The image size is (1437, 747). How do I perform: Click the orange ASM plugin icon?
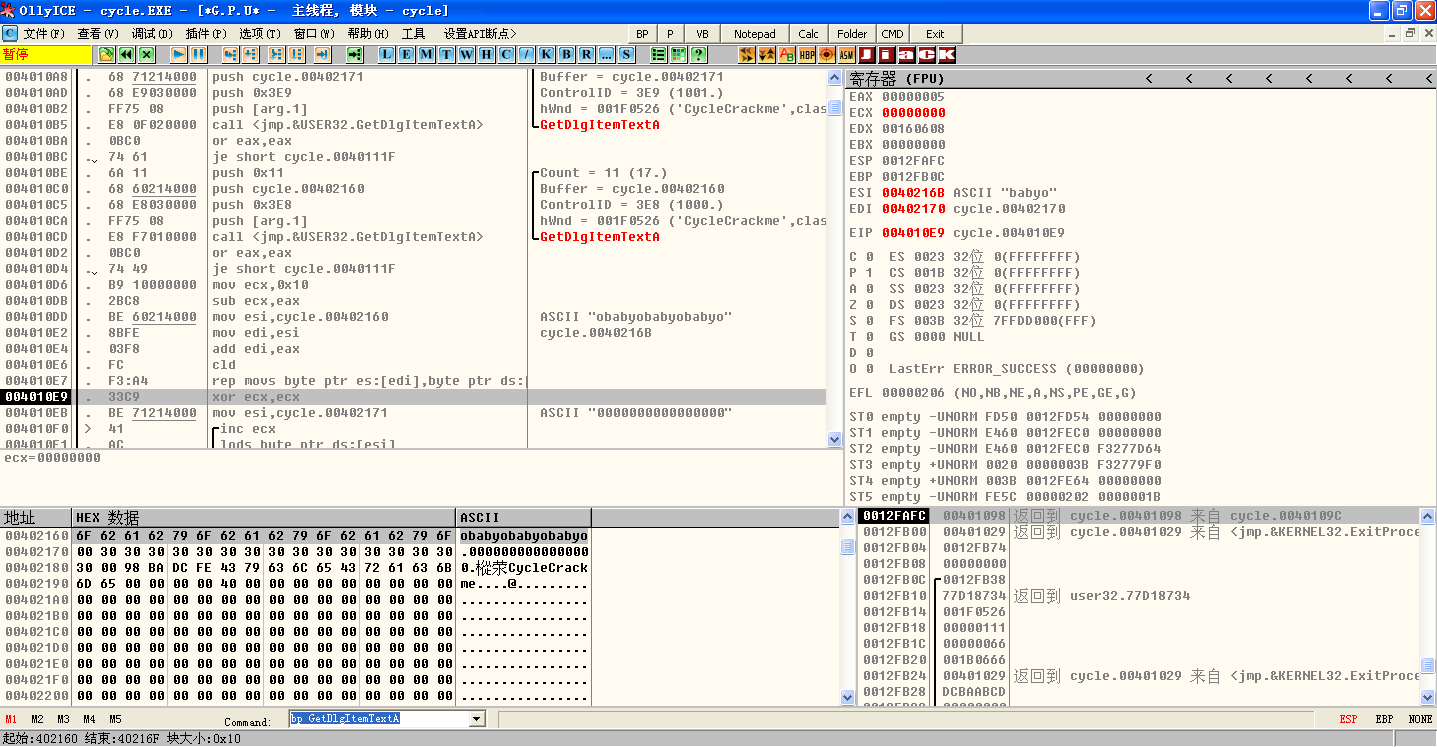point(847,54)
